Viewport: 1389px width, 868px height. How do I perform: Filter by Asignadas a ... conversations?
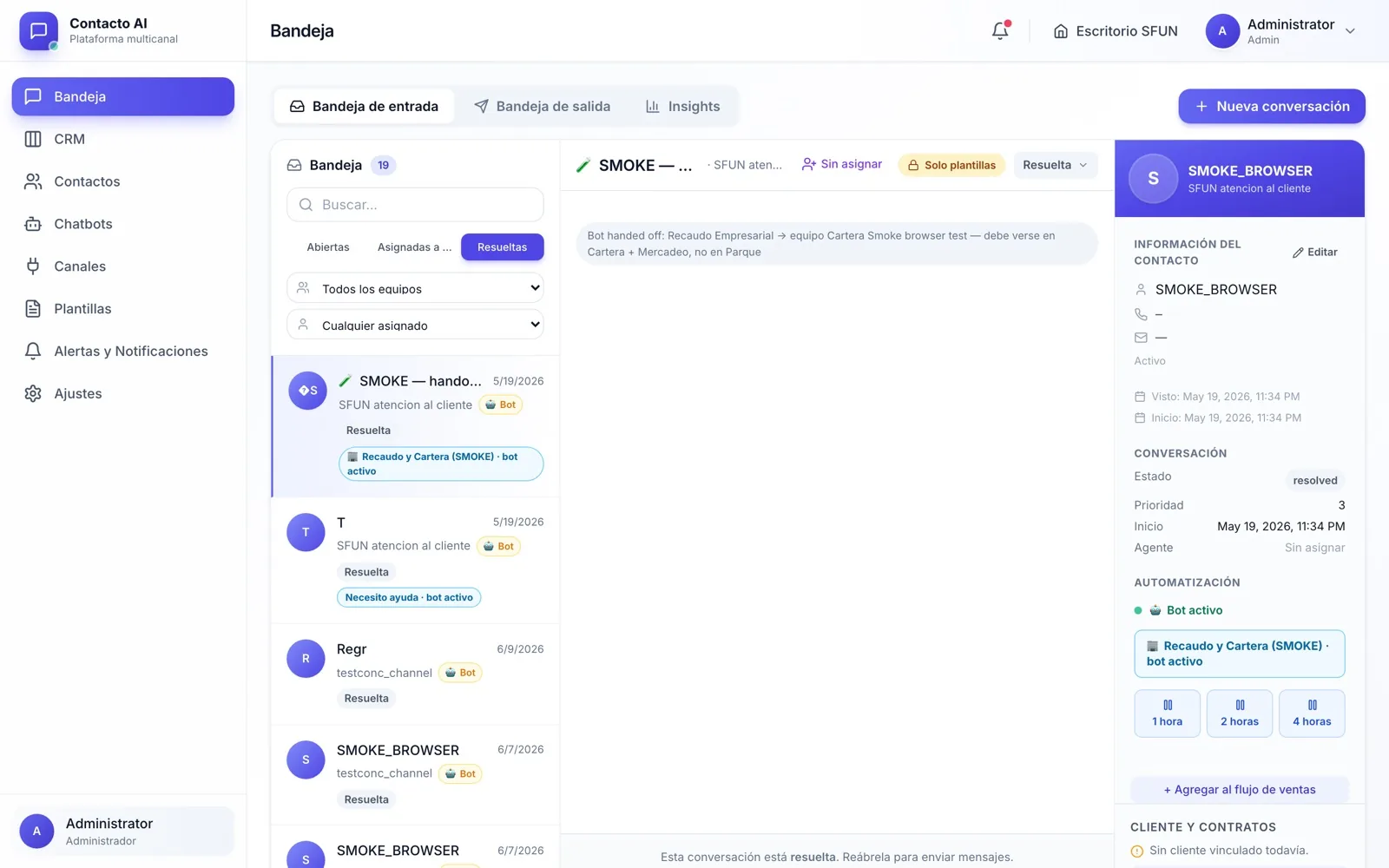click(x=414, y=247)
